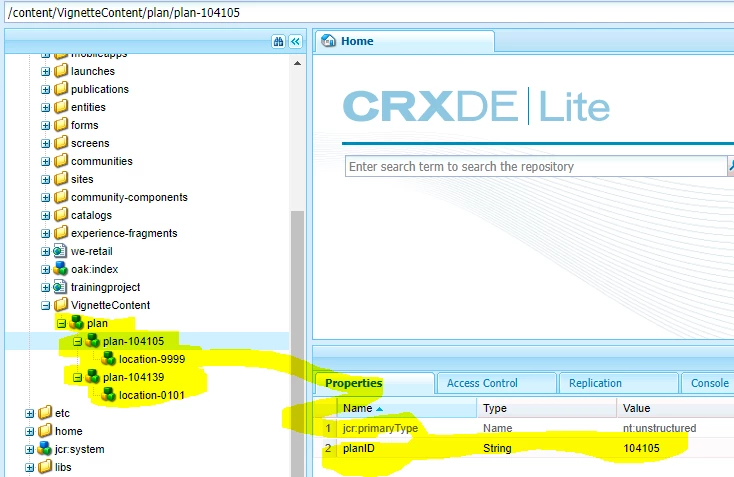Click the jcr:system node icon
Screen dimensions: 734x477
[44, 449]
